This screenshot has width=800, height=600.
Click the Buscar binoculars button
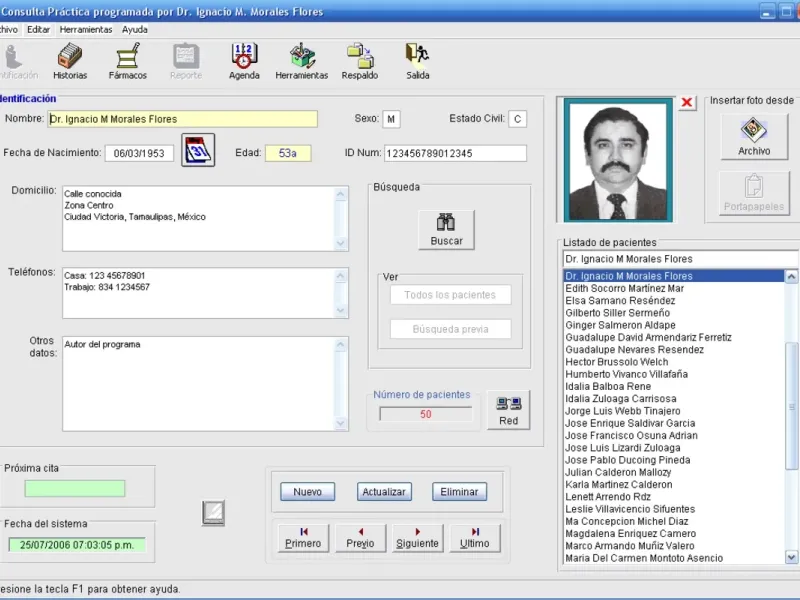(446, 229)
